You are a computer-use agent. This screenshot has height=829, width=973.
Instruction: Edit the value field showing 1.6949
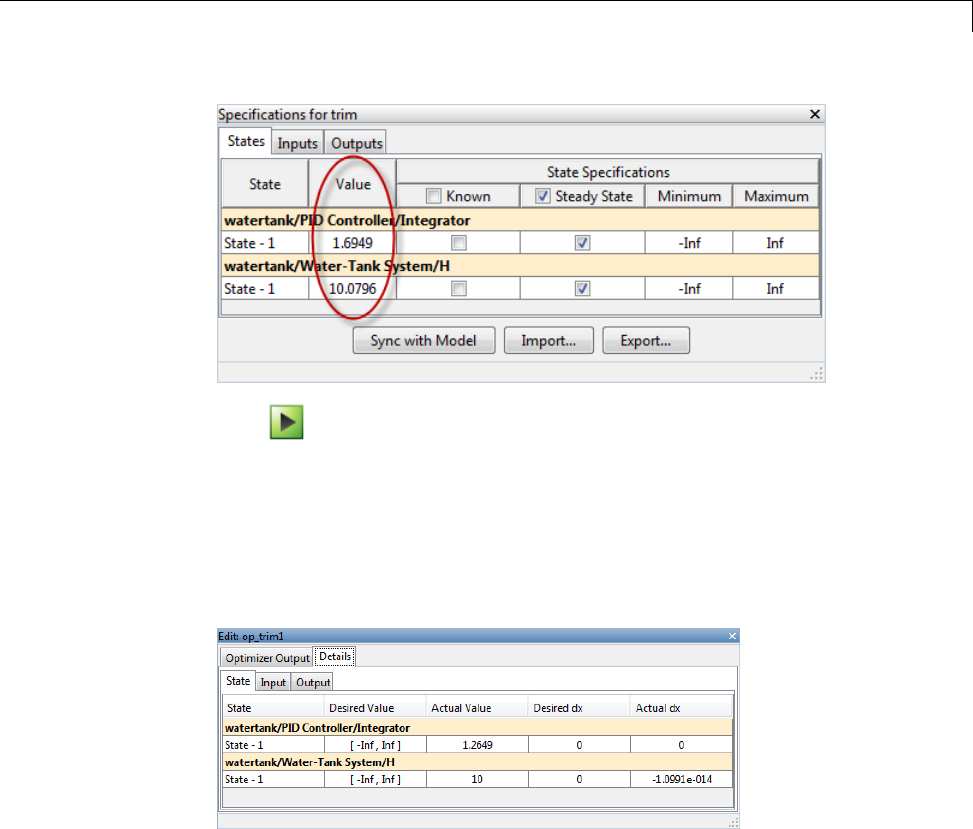tap(352, 243)
